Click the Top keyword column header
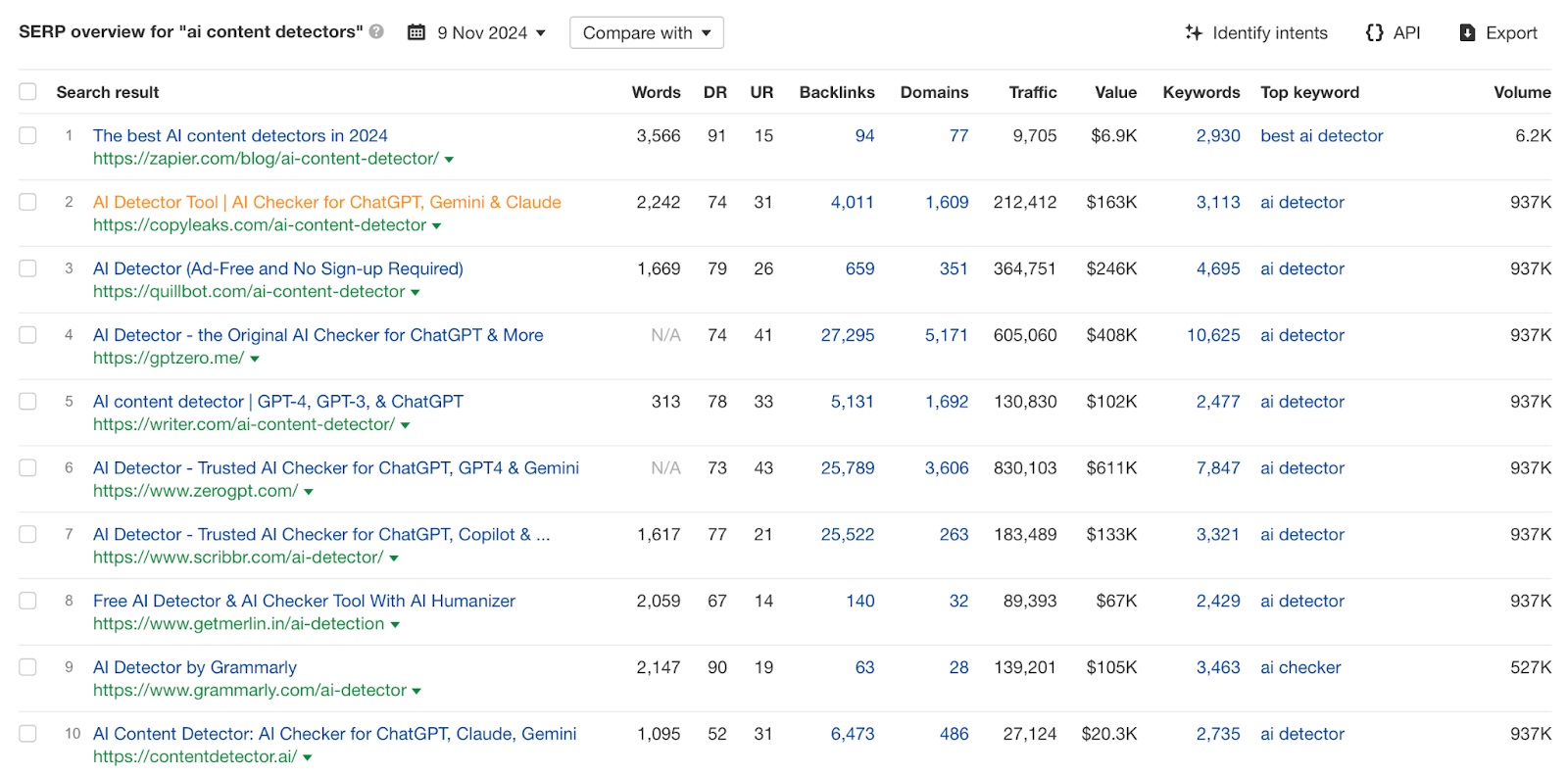Image resolution: width=1568 pixels, height=776 pixels. click(1310, 92)
